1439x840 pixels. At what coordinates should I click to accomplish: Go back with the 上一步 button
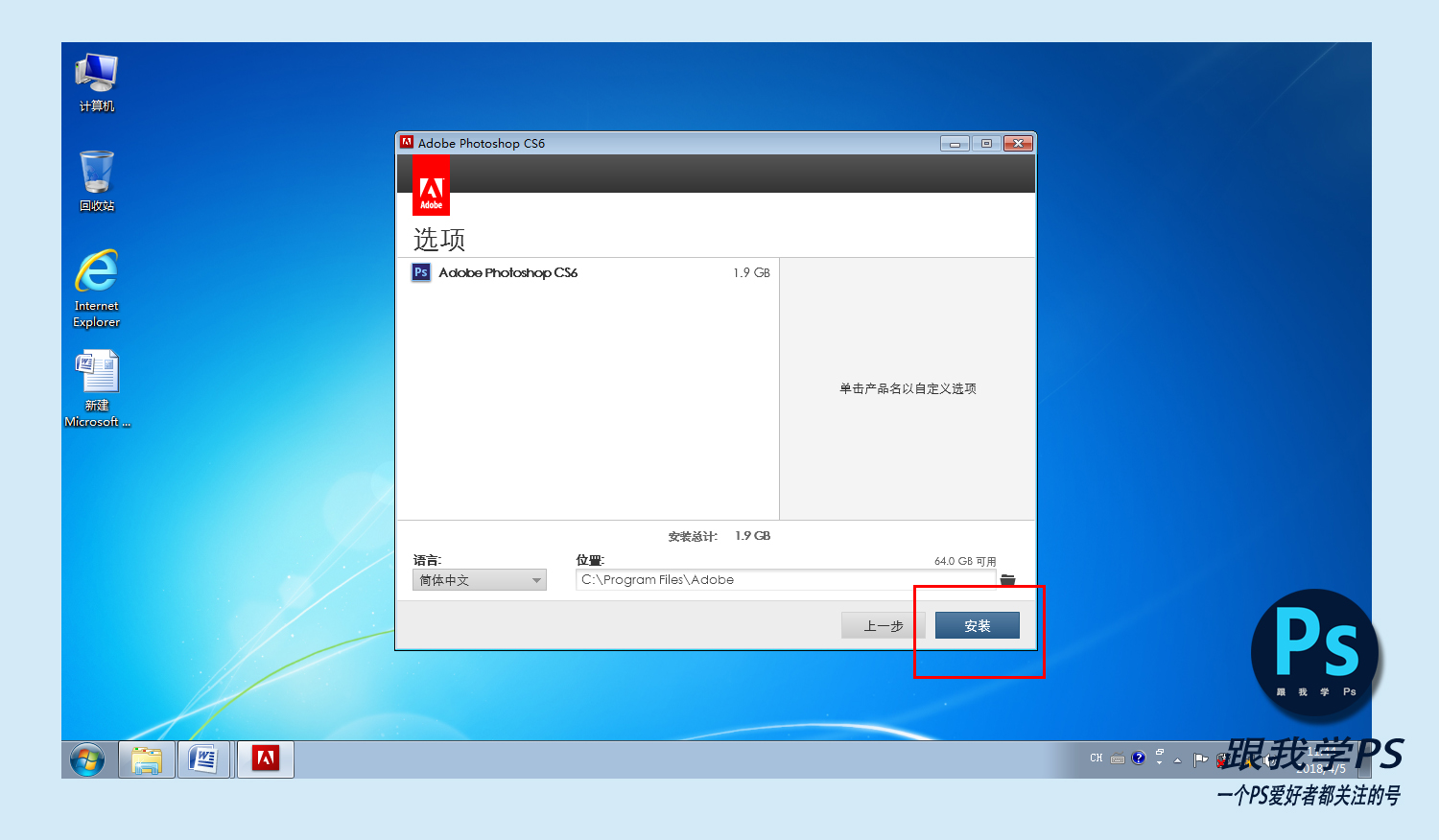[x=884, y=625]
